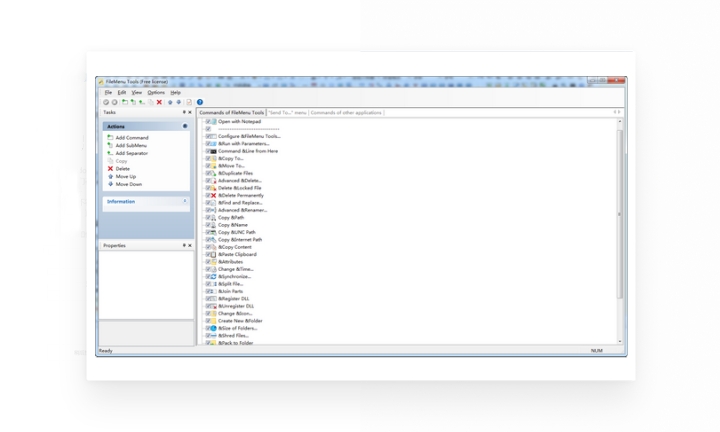This screenshot has width=720, height=432.
Task: Click the right tab-scroll arrow
Action: pyautogui.click(x=619, y=112)
